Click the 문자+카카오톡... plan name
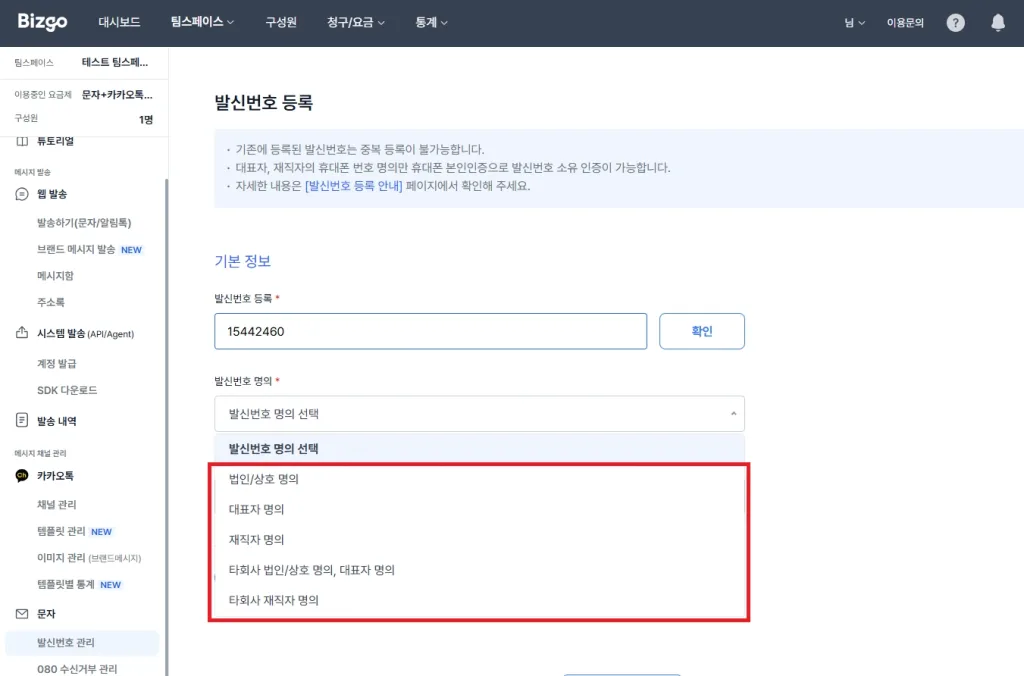This screenshot has height=676, width=1024. click(117, 95)
